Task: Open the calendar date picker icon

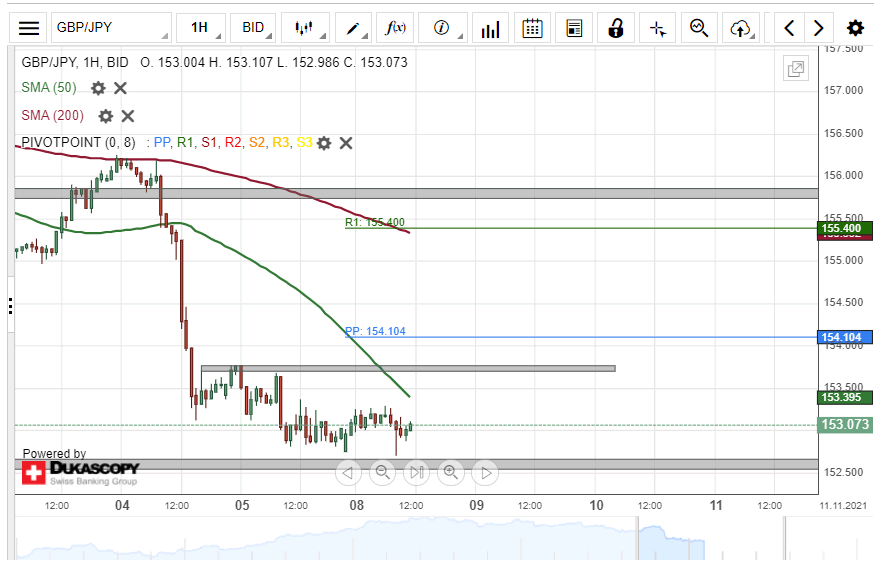Action: coord(532,28)
